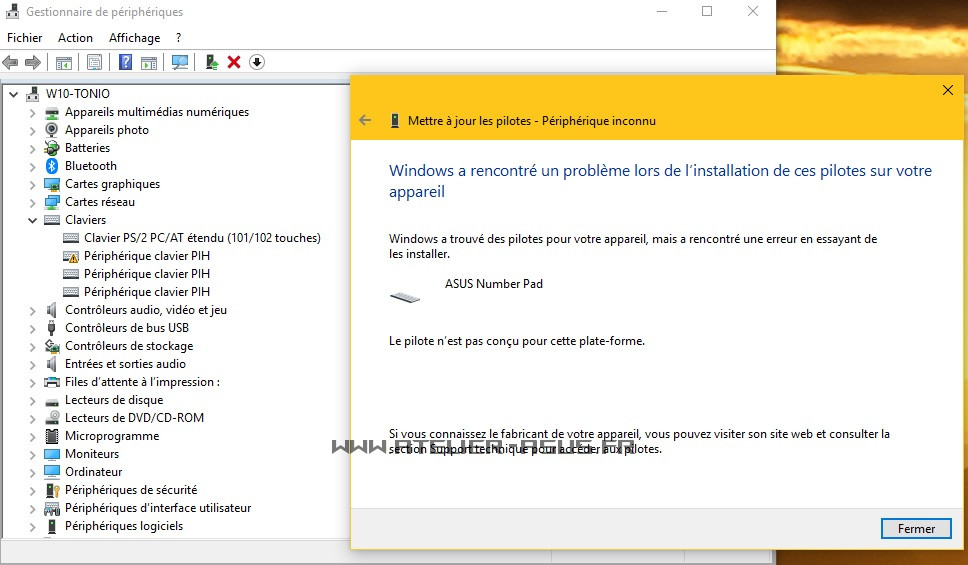Click the red X uninstall device icon

pyautogui.click(x=234, y=62)
